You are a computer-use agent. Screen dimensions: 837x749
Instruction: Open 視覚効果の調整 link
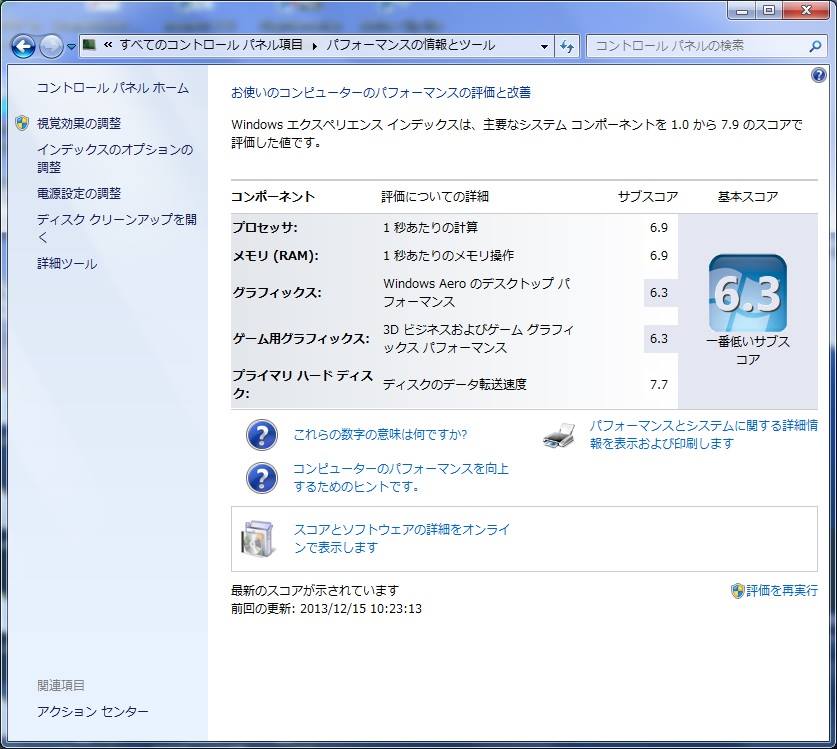coord(79,123)
